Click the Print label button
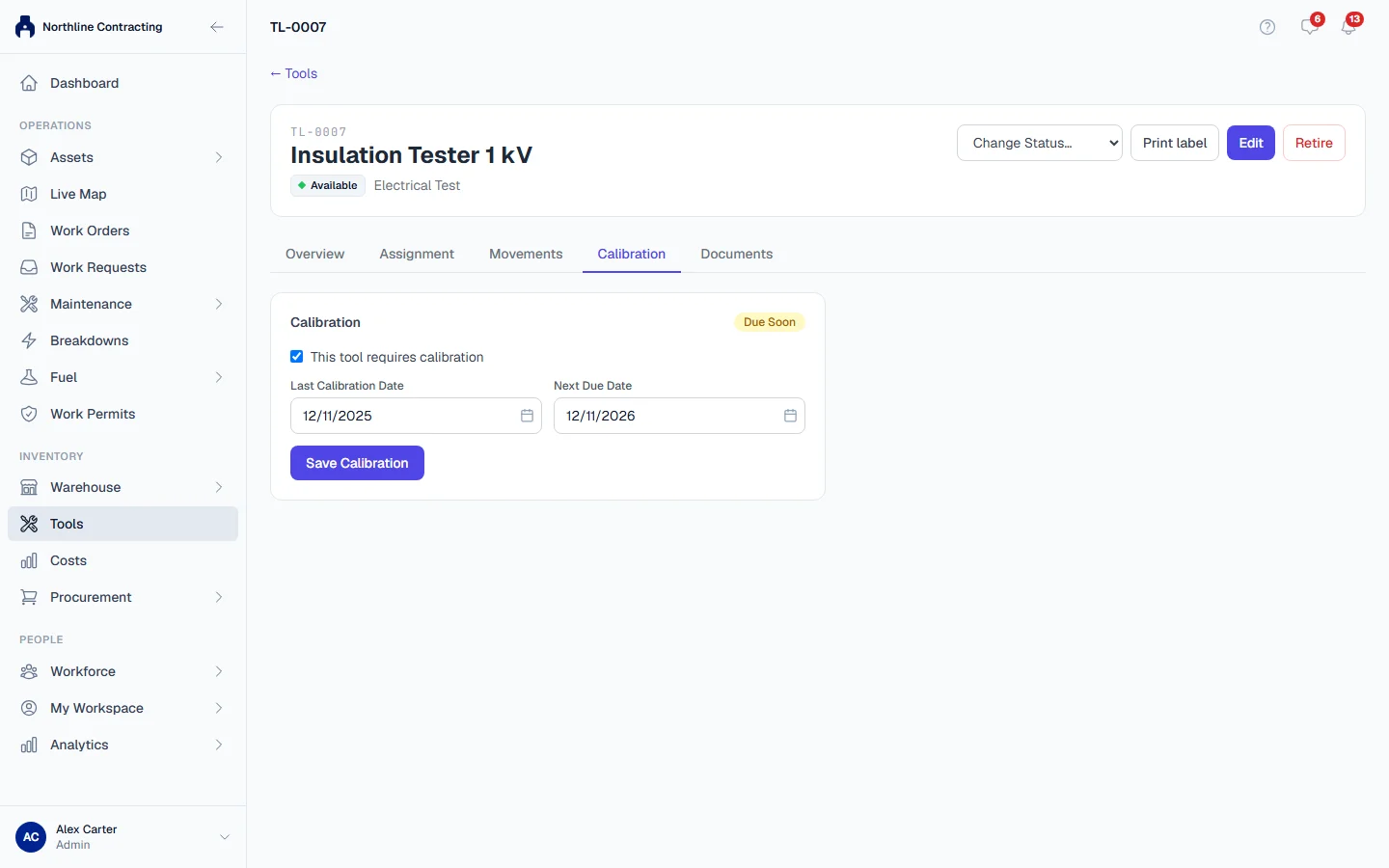This screenshot has height=868, width=1389. 1175,143
